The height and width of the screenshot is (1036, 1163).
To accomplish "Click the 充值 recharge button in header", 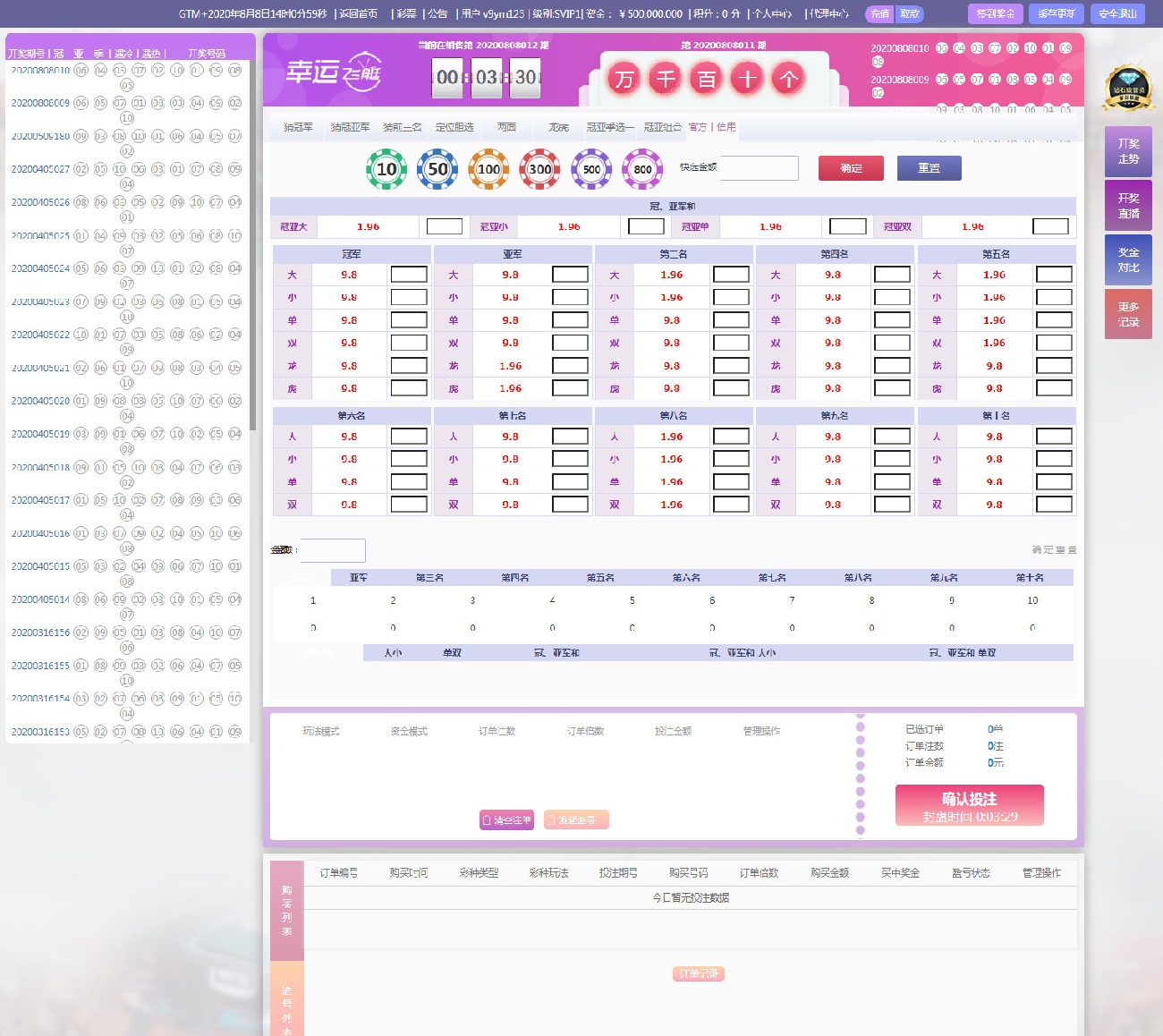I will (879, 13).
